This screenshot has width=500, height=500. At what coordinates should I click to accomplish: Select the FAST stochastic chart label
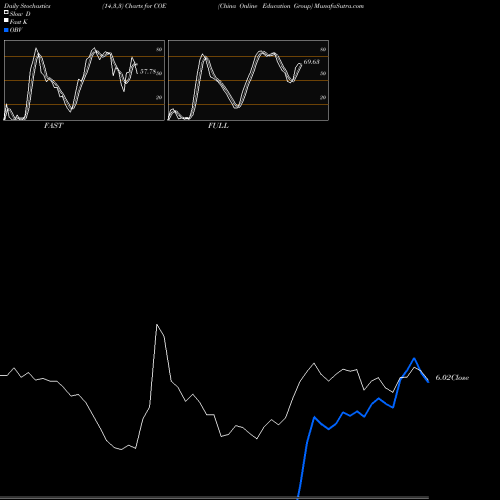tap(53, 126)
